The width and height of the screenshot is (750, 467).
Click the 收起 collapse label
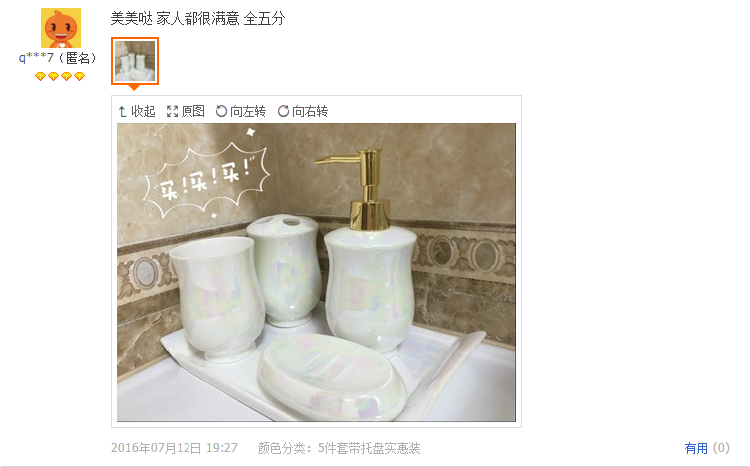(143, 111)
